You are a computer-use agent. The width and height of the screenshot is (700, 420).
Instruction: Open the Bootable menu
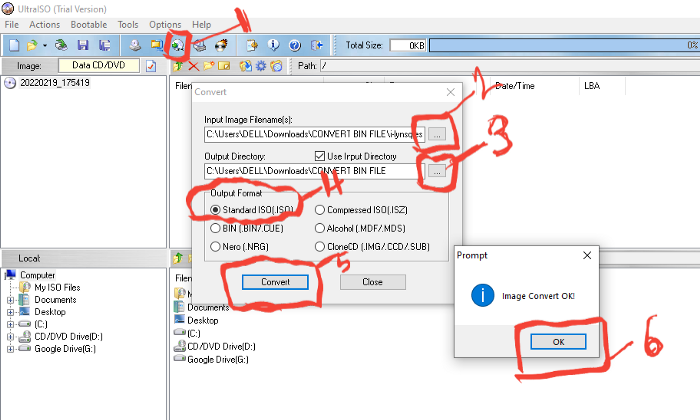(x=89, y=25)
